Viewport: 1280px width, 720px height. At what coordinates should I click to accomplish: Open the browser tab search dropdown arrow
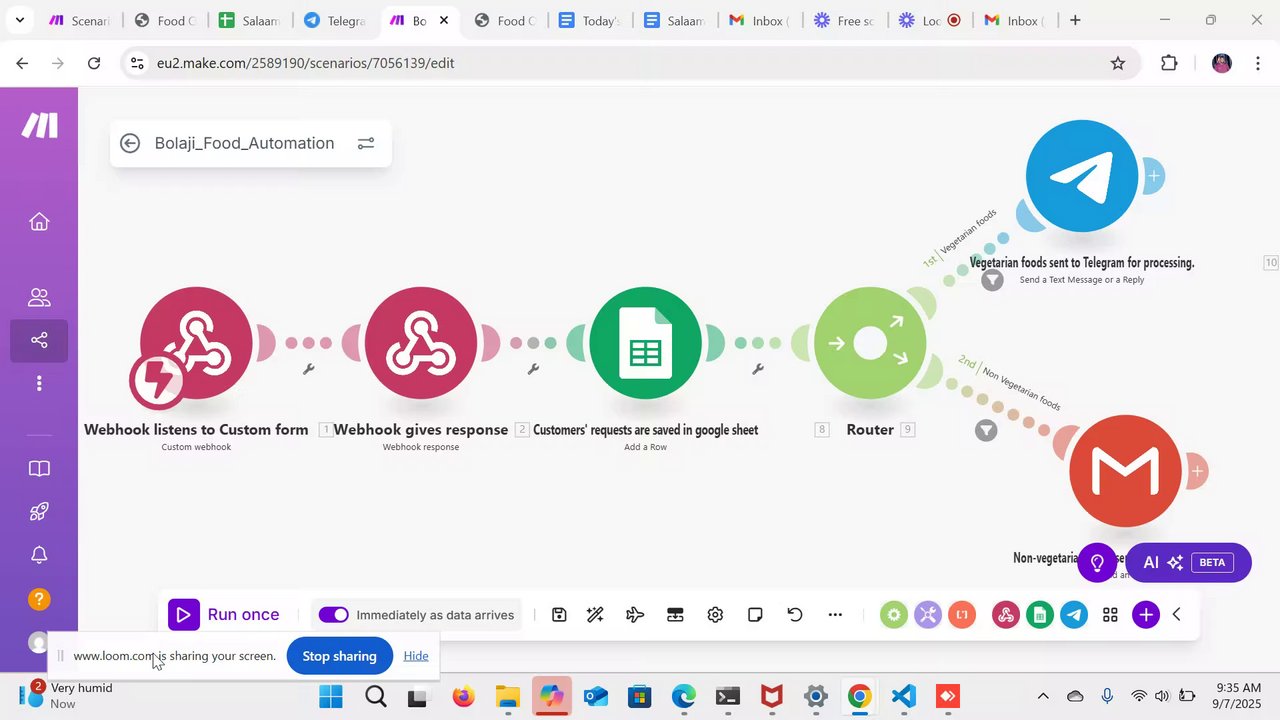[x=19, y=20]
